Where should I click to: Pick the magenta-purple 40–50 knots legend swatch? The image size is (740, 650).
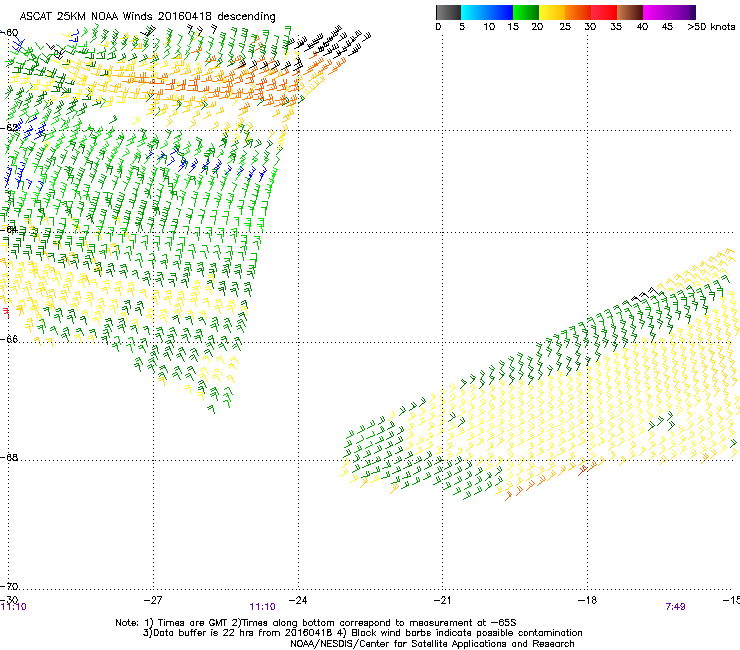pos(669,12)
